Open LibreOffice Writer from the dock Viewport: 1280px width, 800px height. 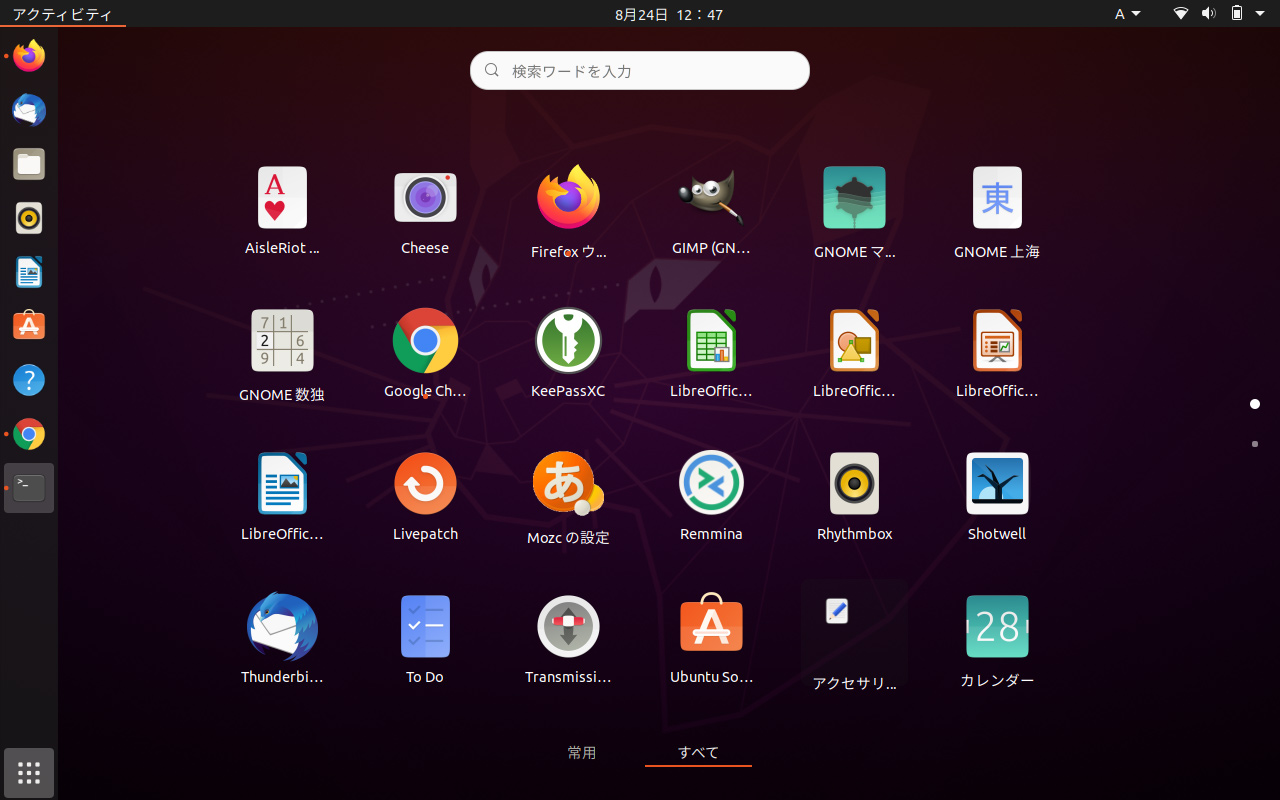(29, 272)
